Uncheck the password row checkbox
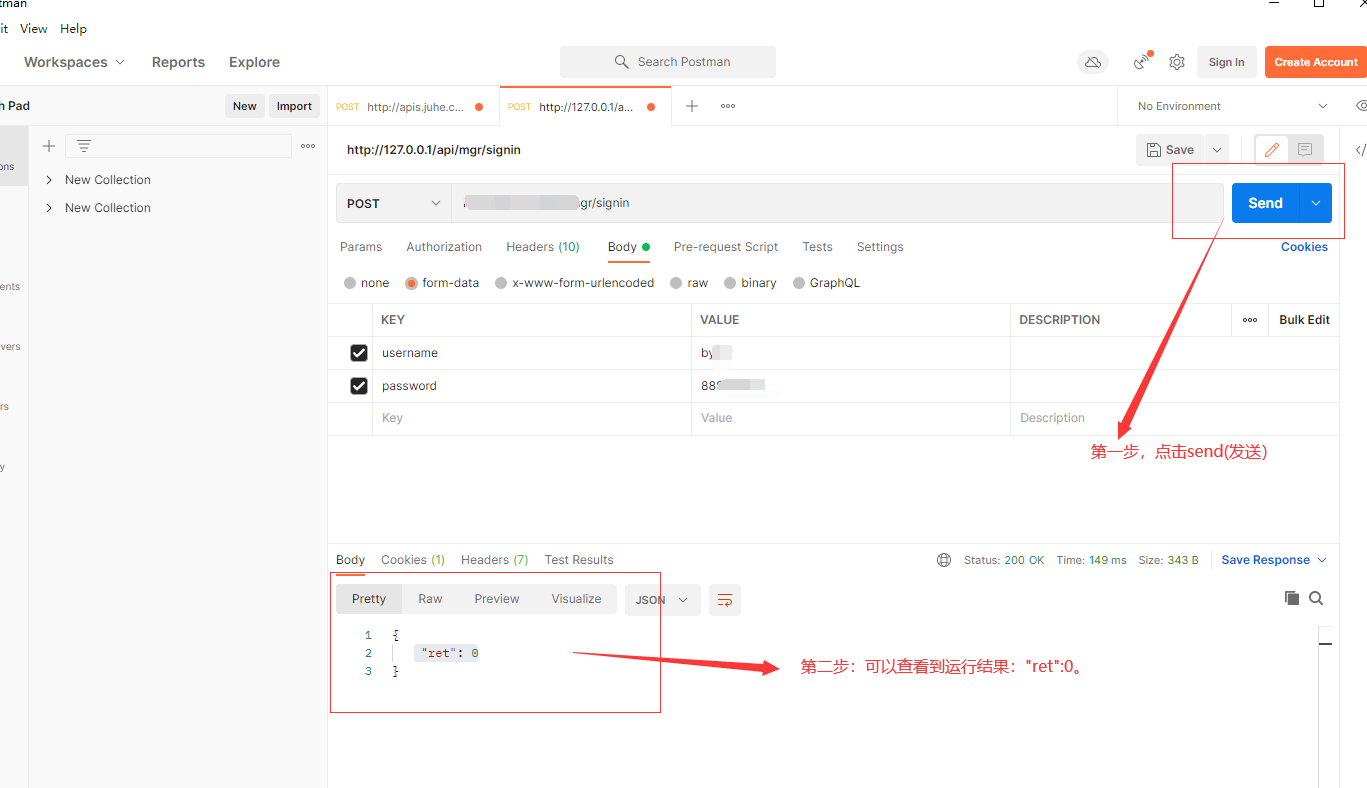Image resolution: width=1367 pixels, height=788 pixels. point(359,386)
